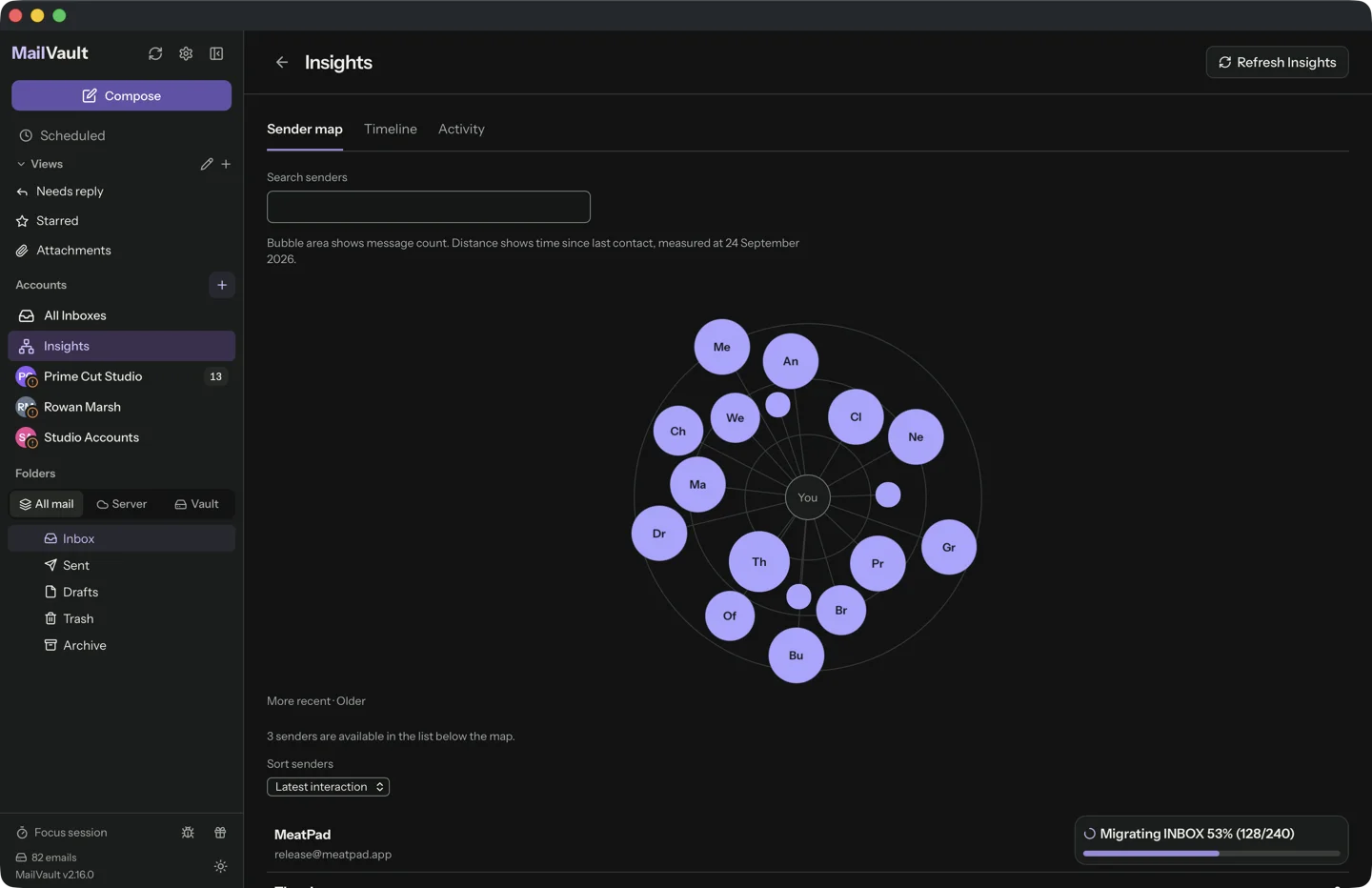Viewport: 1372px width, 888px height.
Task: Switch to the Timeline tab
Action: [391, 129]
